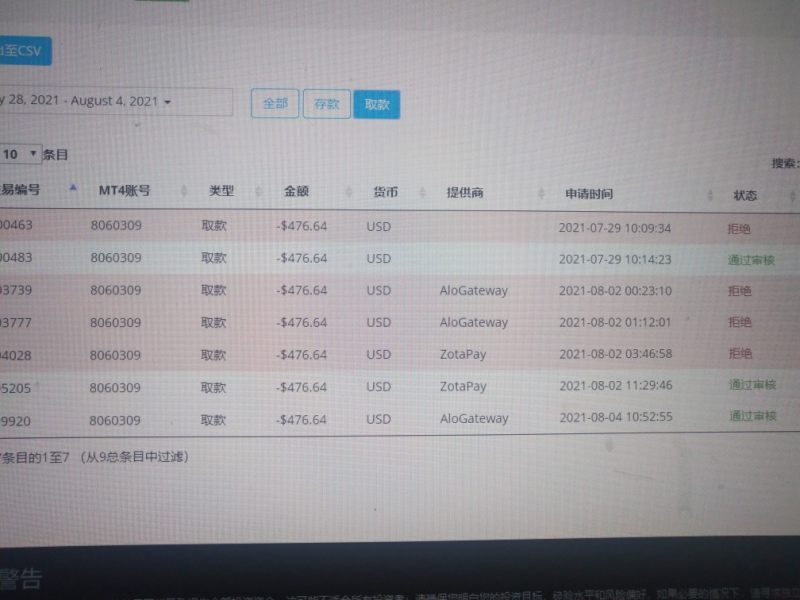Click 通过审核 status in the 10:52:55 row

click(753, 416)
